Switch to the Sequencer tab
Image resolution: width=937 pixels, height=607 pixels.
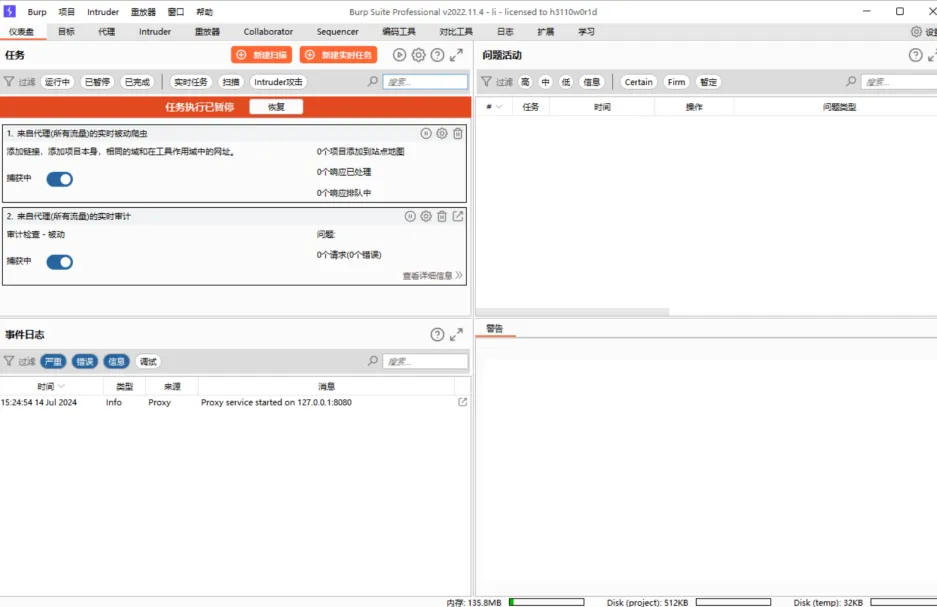(338, 32)
